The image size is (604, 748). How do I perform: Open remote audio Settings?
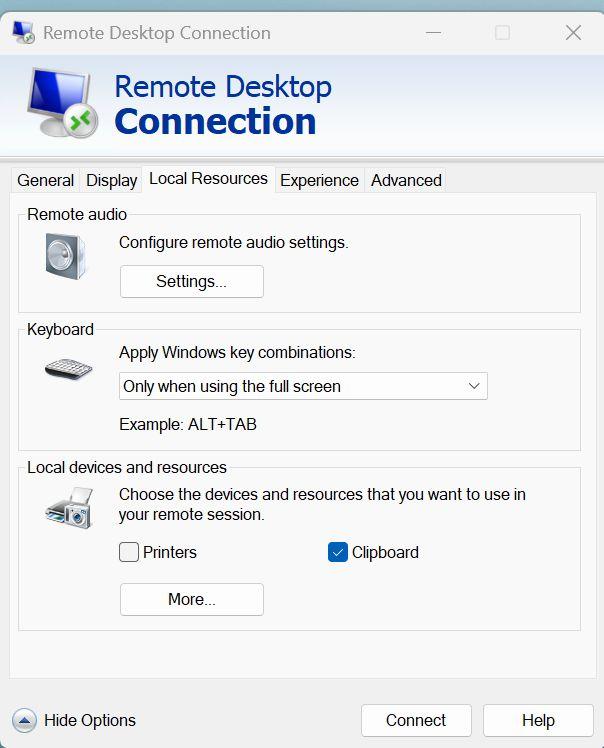(191, 282)
